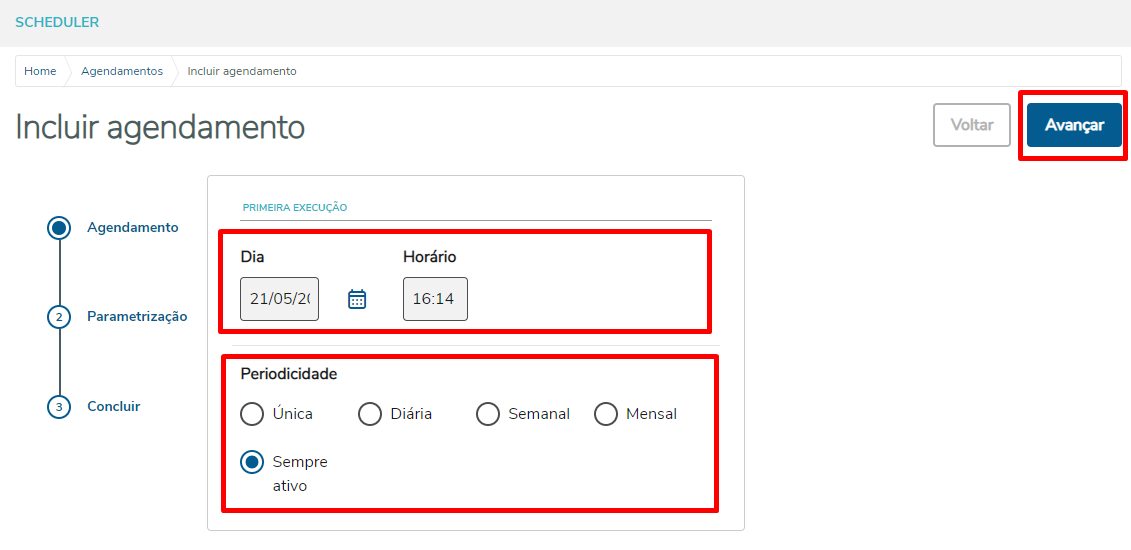Image resolution: width=1131 pixels, height=550 pixels.
Task: Select the Sempre ativo radio option
Action: (x=252, y=462)
